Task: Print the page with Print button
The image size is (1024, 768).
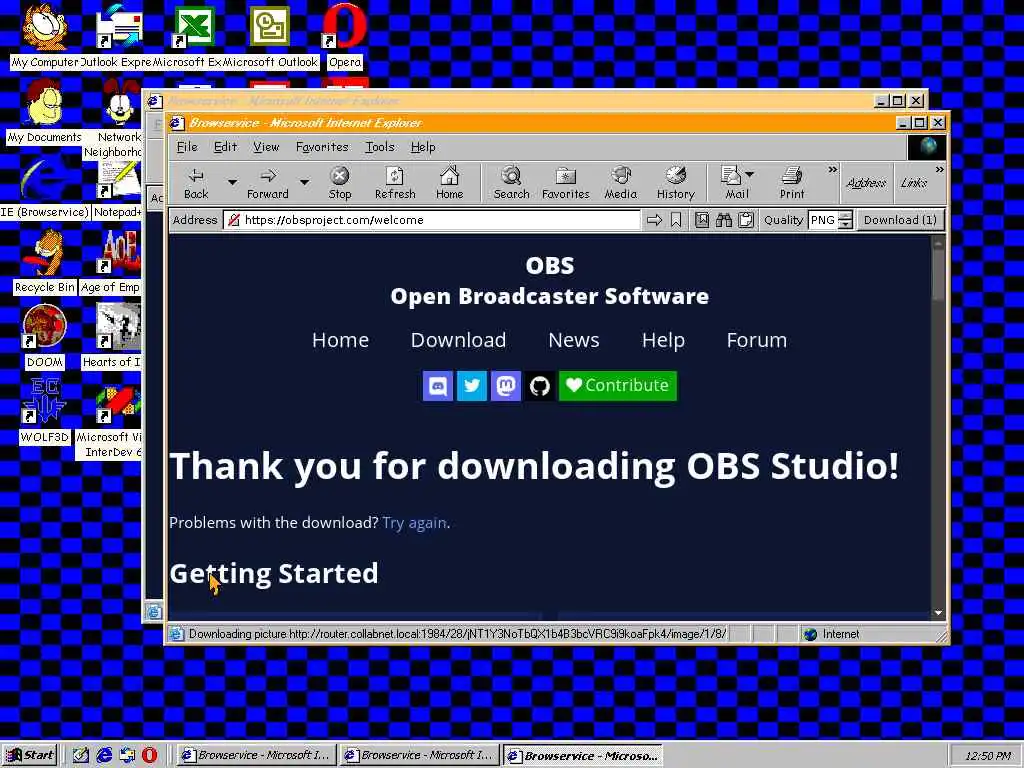Action: pos(792,183)
